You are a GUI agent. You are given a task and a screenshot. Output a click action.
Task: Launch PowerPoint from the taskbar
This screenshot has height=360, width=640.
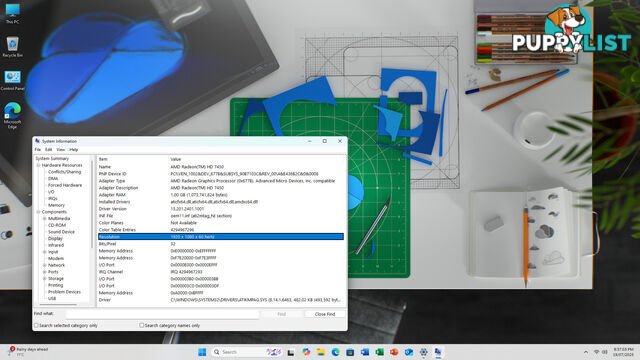(x=394, y=352)
